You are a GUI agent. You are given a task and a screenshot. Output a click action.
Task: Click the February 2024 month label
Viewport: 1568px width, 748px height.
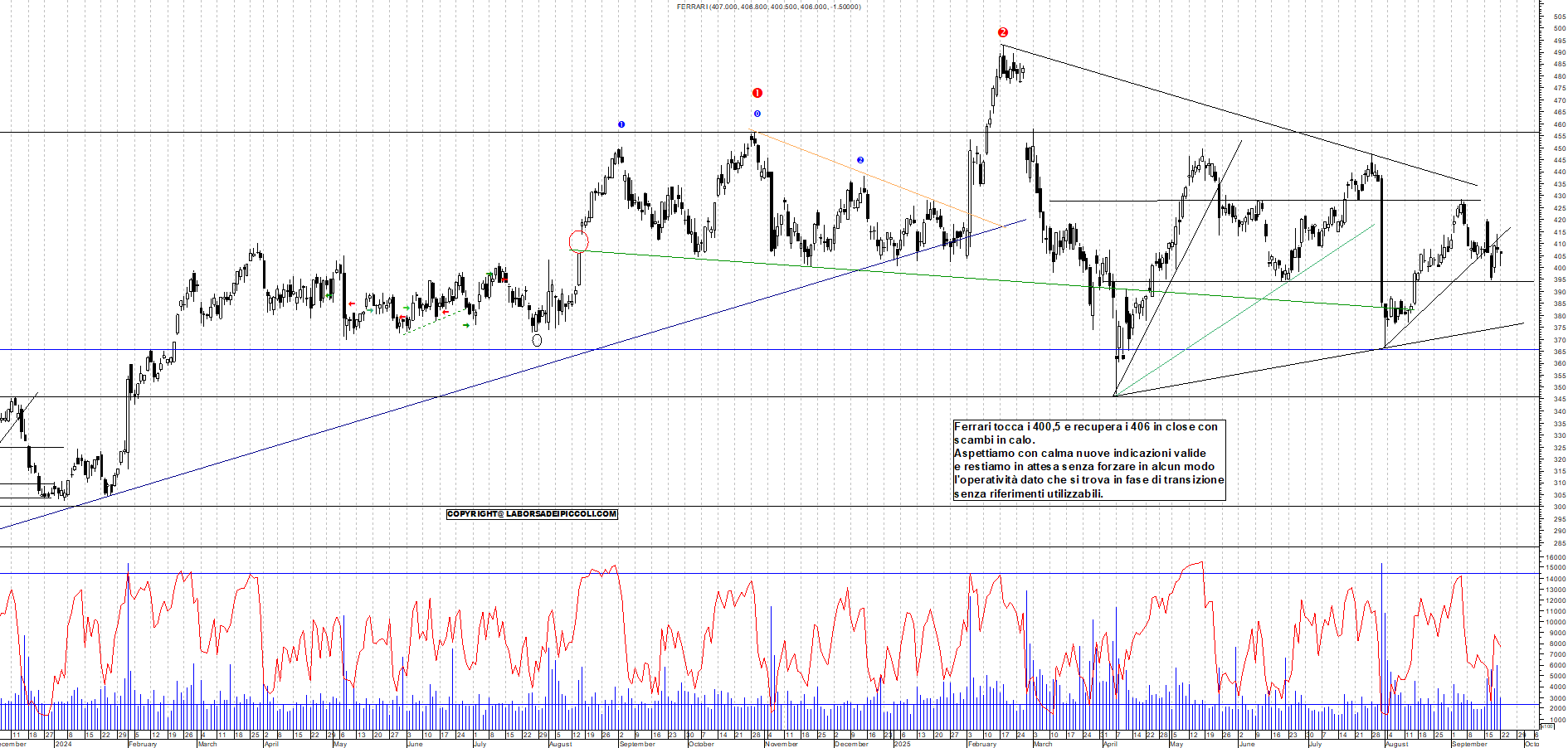tap(143, 744)
